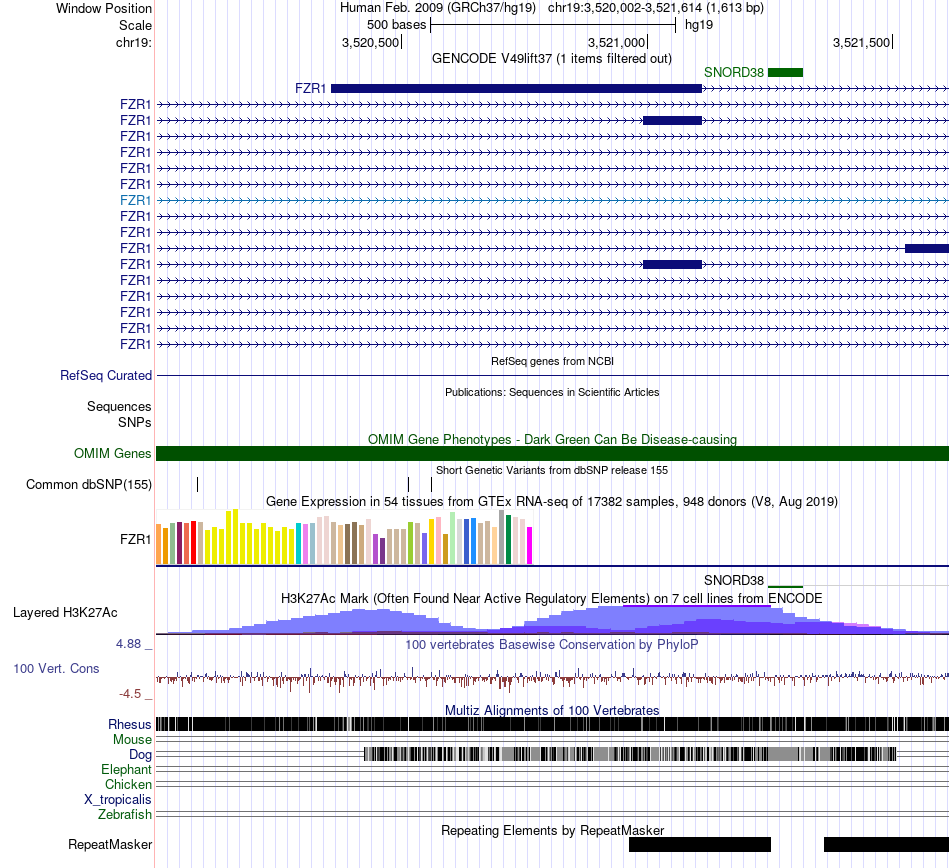
Task: Click the Common dbSNP(155) track label
Action: click(x=89, y=485)
